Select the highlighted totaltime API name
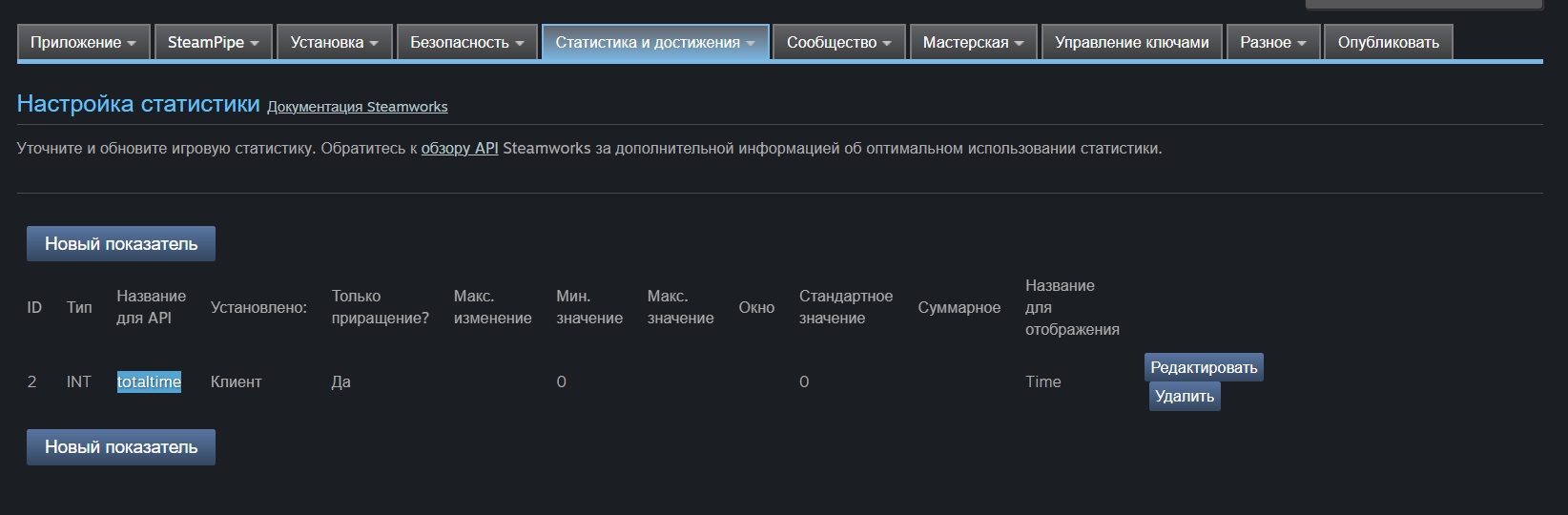 click(149, 381)
